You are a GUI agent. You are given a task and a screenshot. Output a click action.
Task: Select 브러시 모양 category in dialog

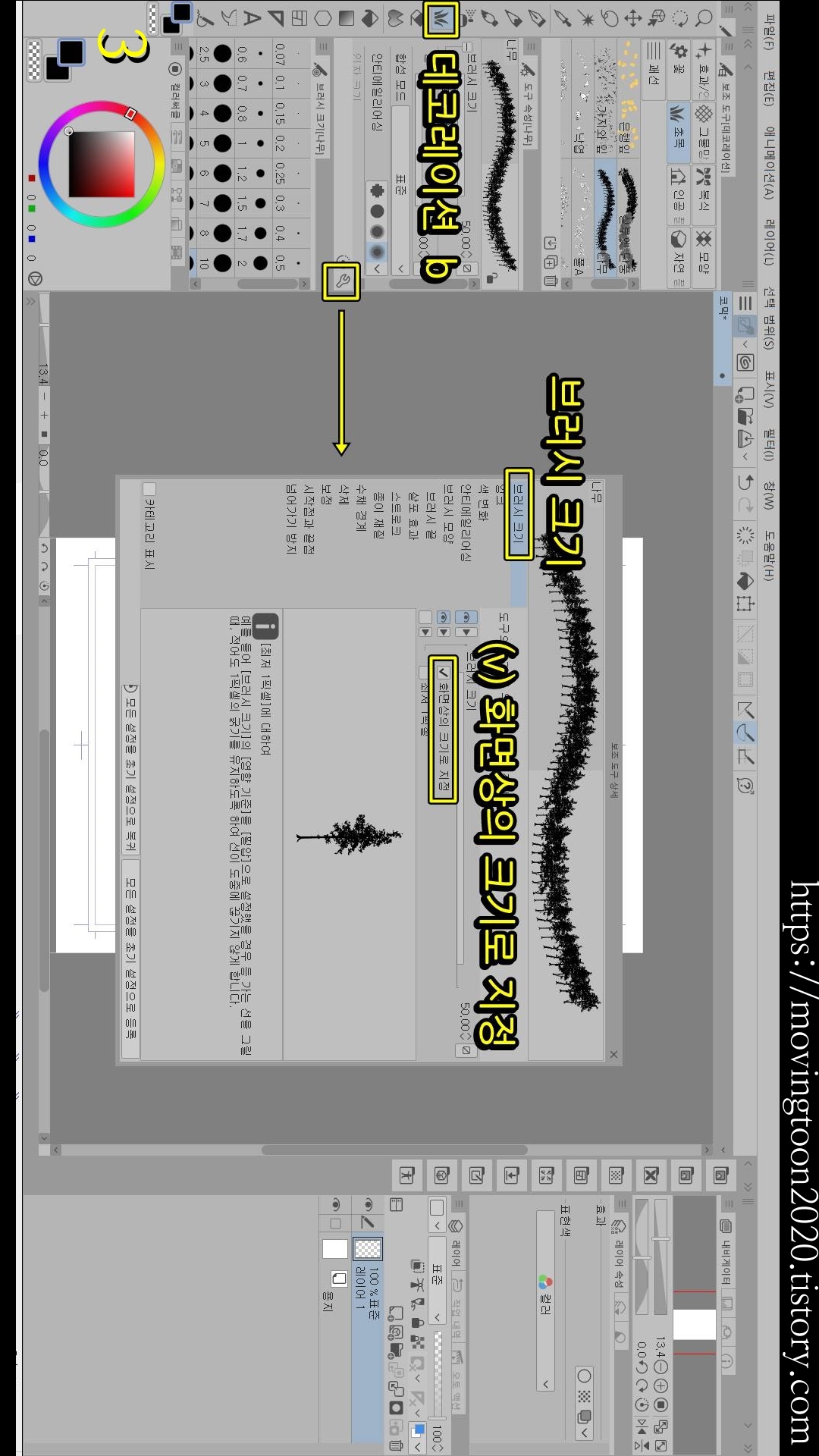(x=447, y=513)
